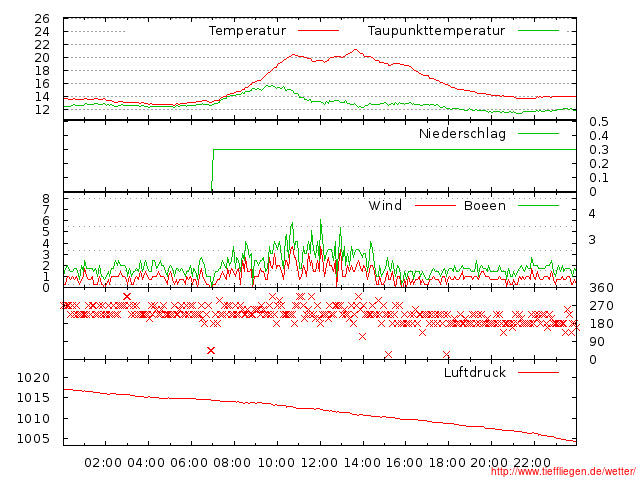Click the red Wind legend line
The image size is (640, 480).
(x=435, y=205)
